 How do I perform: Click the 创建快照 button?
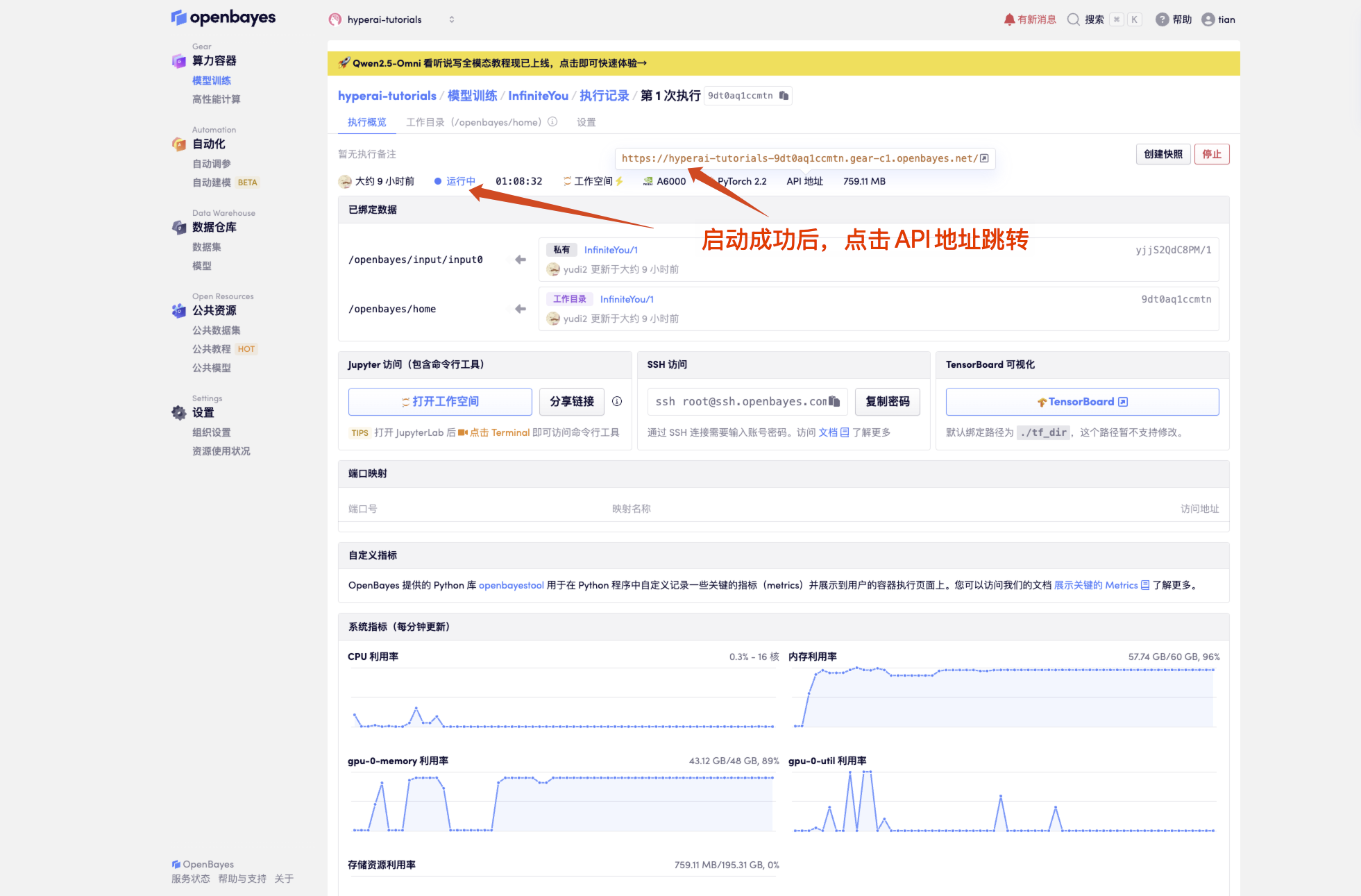pyautogui.click(x=1163, y=154)
